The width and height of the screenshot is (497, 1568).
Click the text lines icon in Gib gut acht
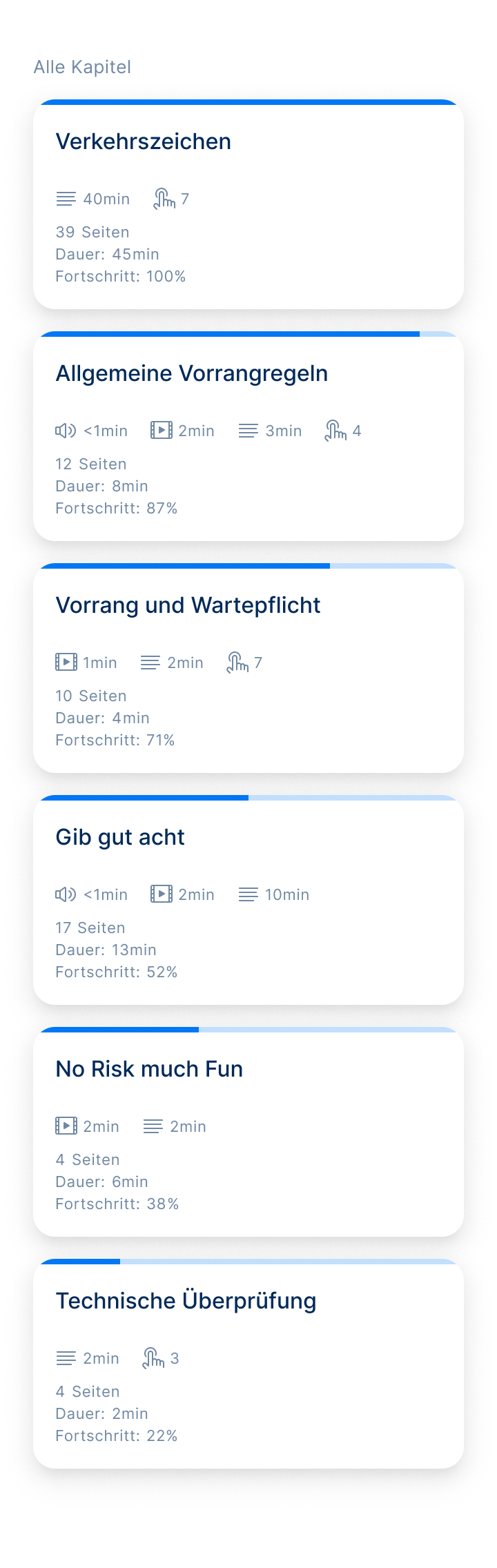(x=248, y=895)
